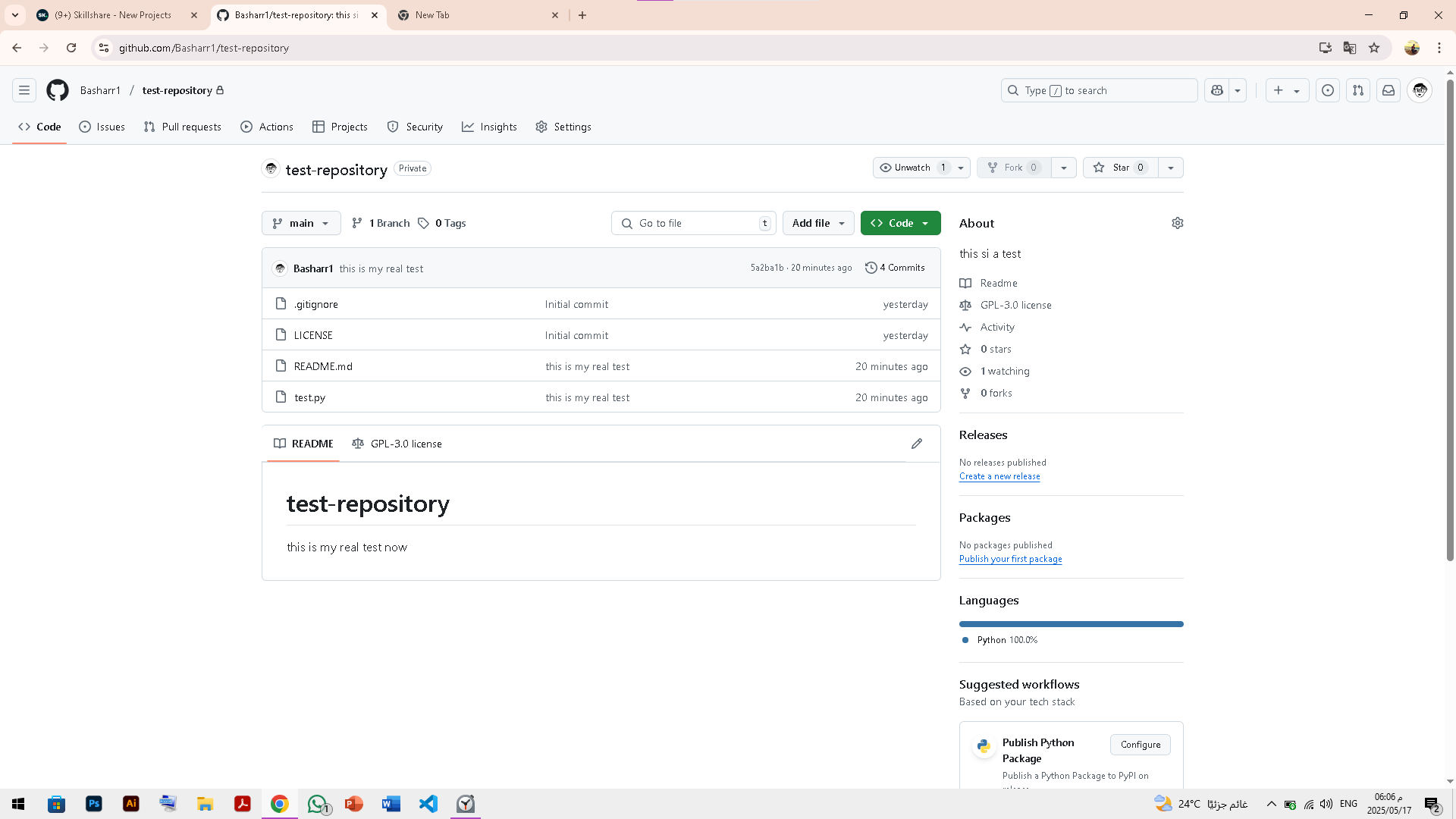
Task: Focus the Go to file search field
Action: pyautogui.click(x=693, y=223)
